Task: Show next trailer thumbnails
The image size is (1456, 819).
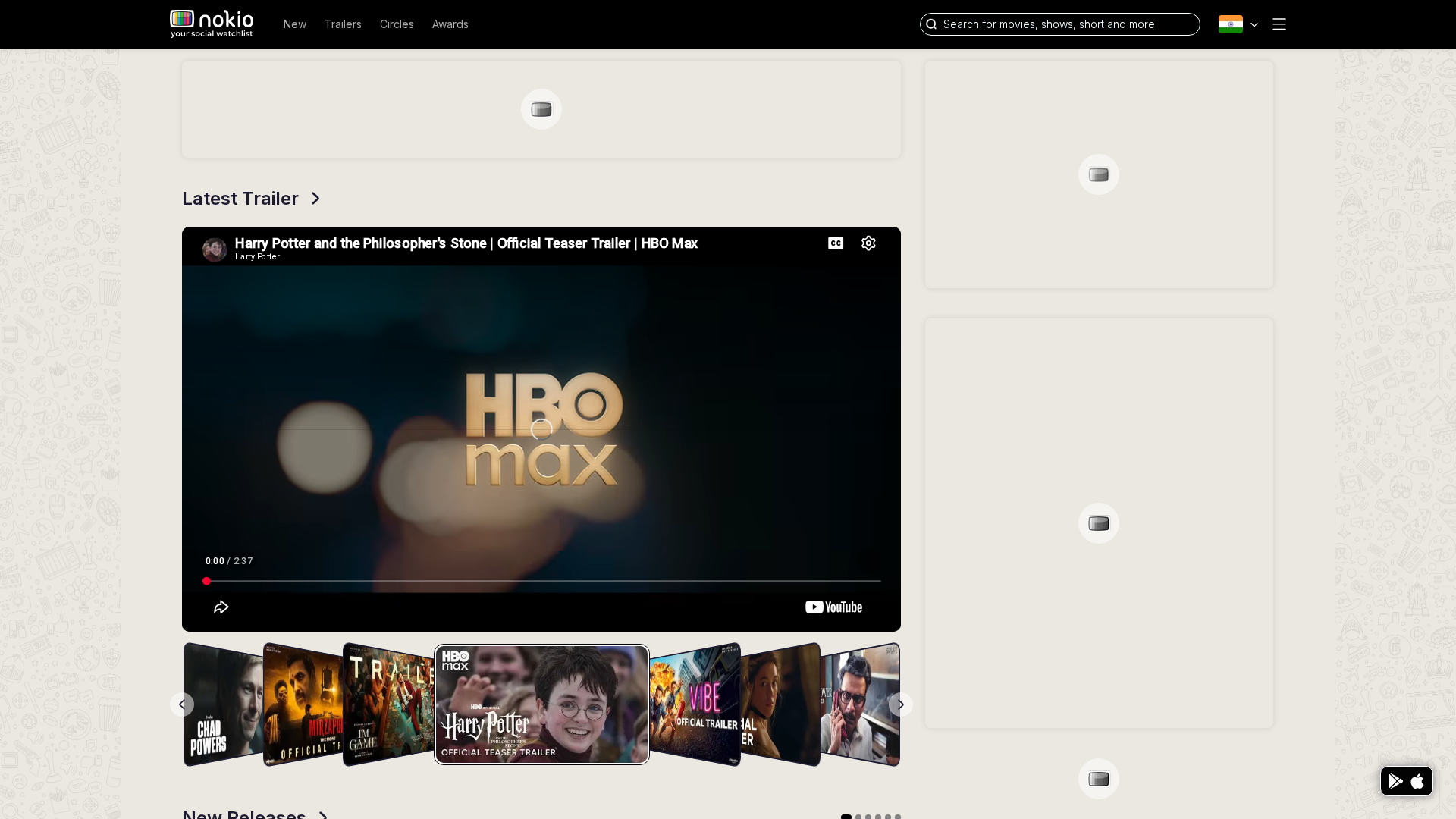Action: click(x=901, y=704)
